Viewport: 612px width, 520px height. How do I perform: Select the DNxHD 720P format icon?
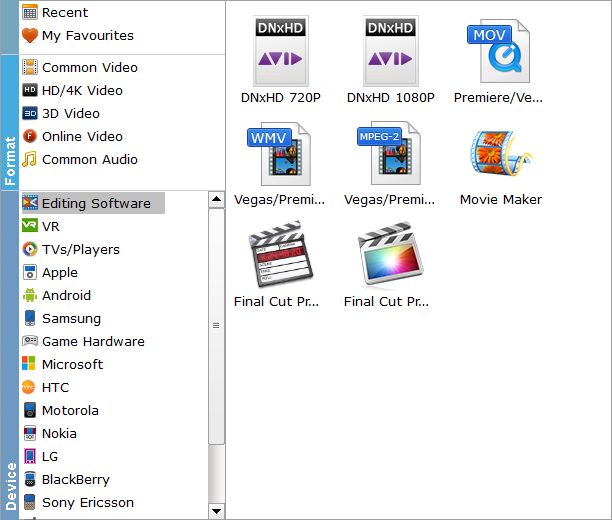(x=282, y=51)
